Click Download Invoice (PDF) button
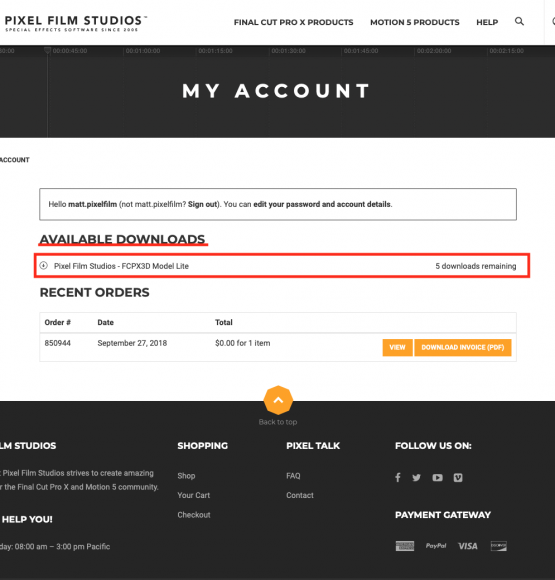The height and width of the screenshot is (580, 555). pyautogui.click(x=463, y=347)
